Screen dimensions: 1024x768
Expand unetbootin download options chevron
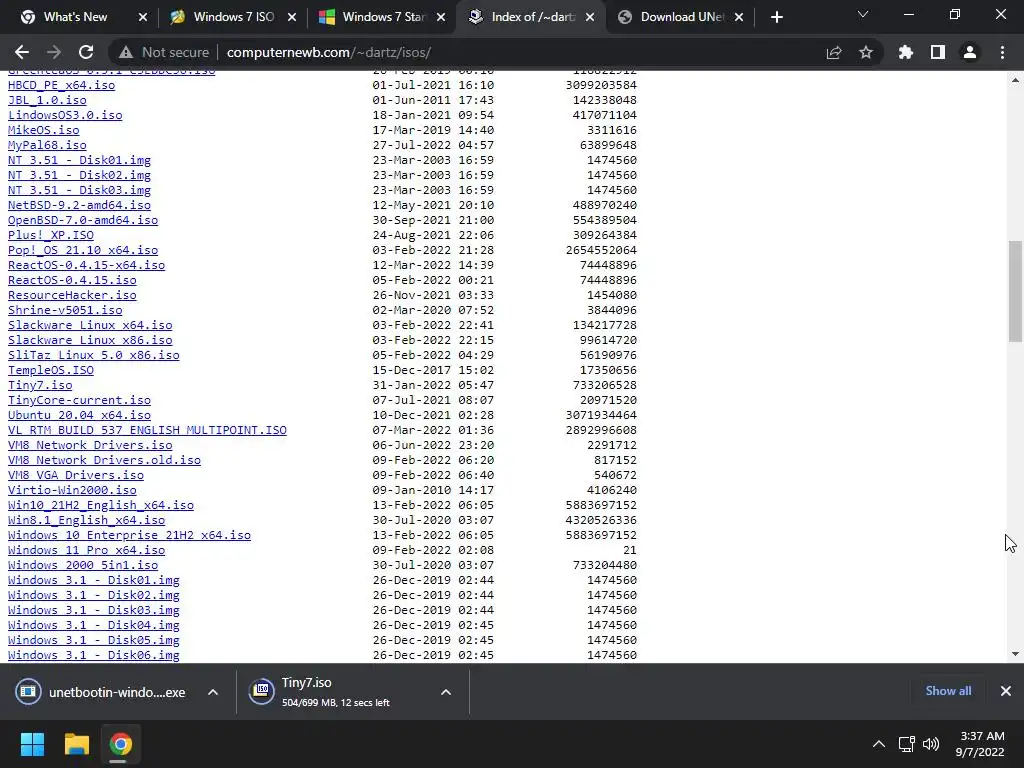coord(213,692)
